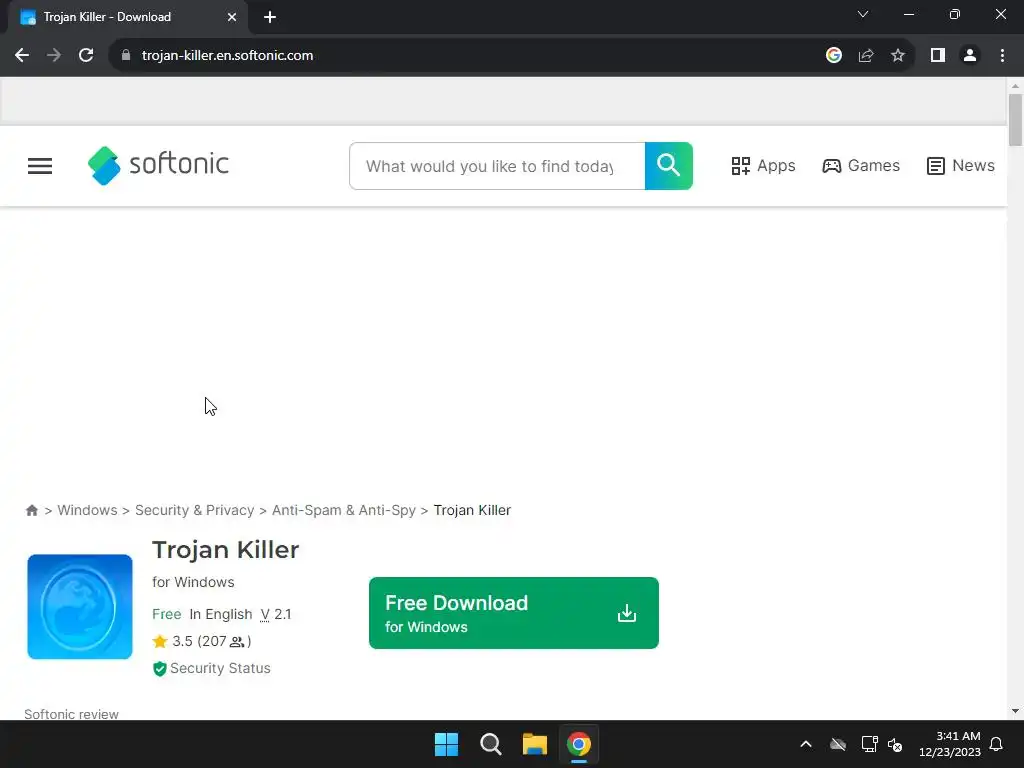The height and width of the screenshot is (768, 1024).
Task: Click the teal search magnifier button
Action: pos(669,166)
